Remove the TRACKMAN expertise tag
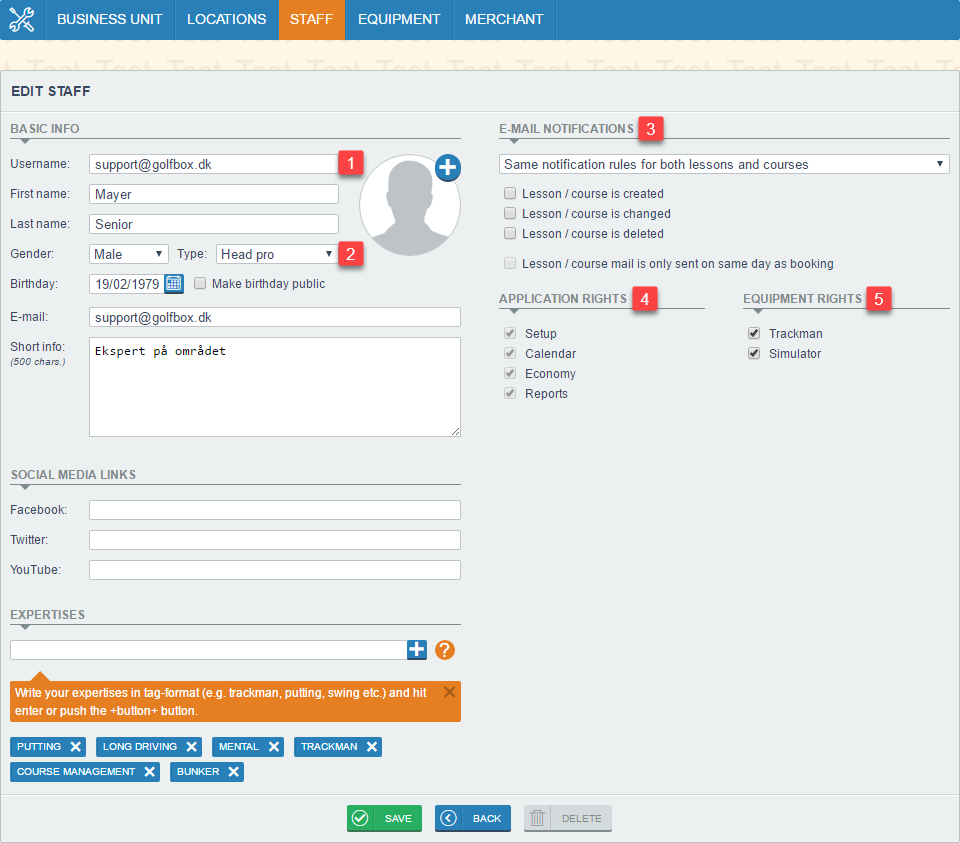The image size is (960, 843). click(372, 747)
